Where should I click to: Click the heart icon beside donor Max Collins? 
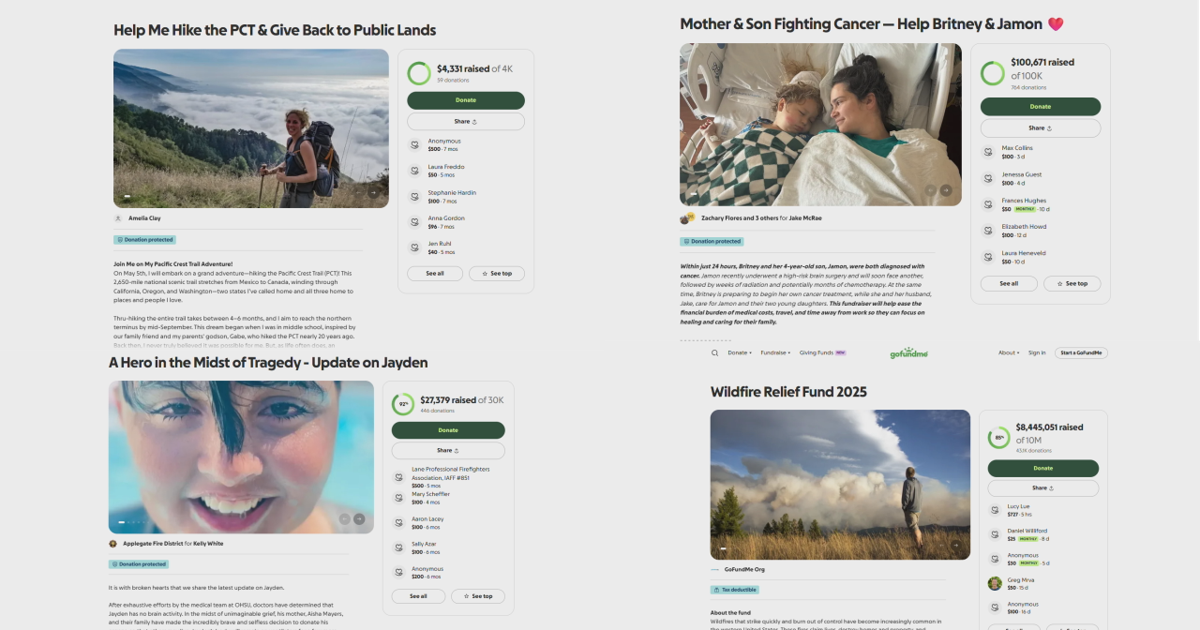[990, 152]
